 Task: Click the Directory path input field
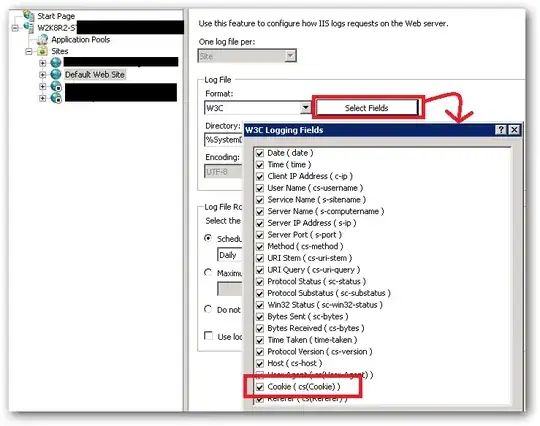pyautogui.click(x=224, y=140)
